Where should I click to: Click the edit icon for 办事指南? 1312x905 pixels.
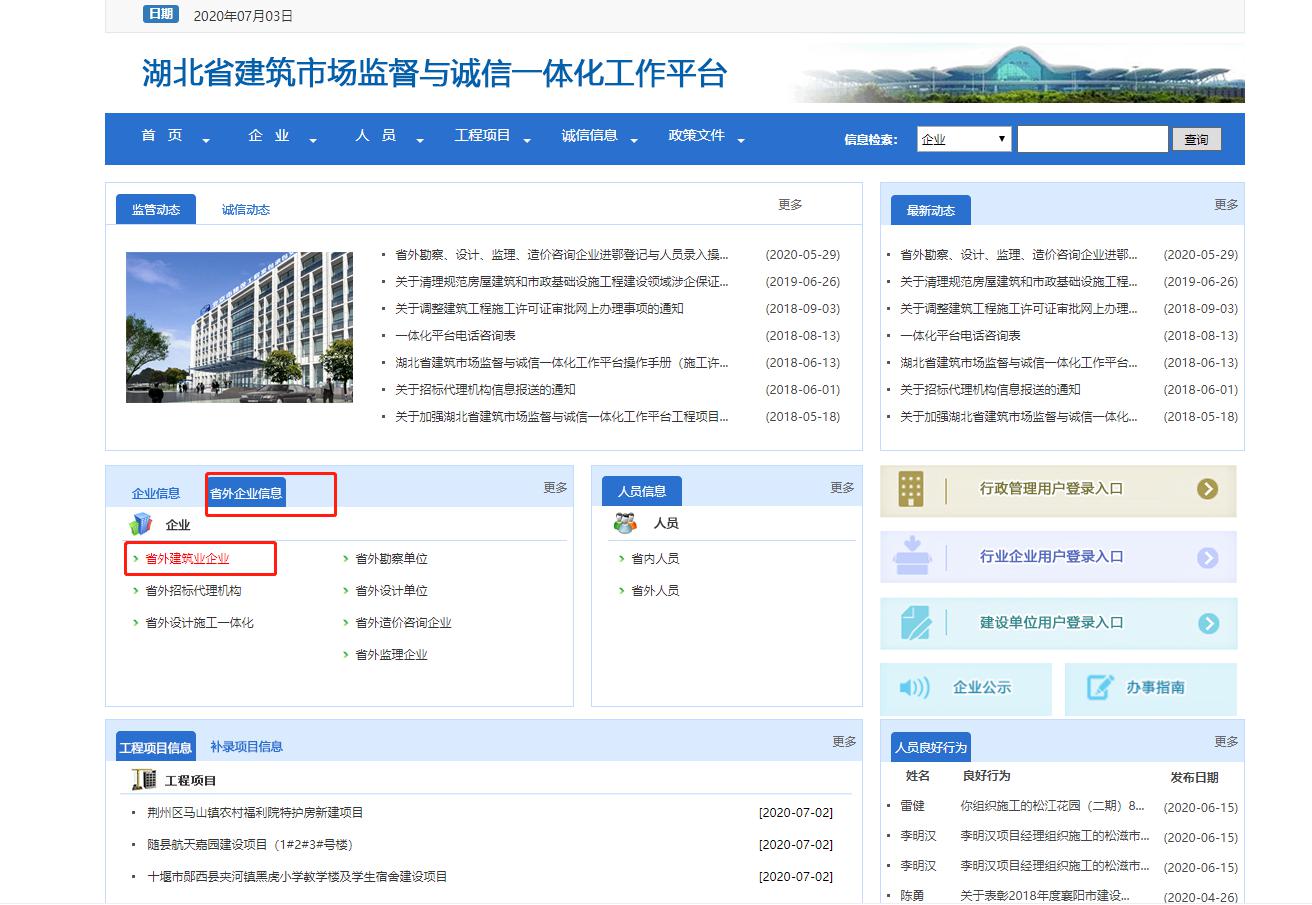pyautogui.click(x=1100, y=688)
